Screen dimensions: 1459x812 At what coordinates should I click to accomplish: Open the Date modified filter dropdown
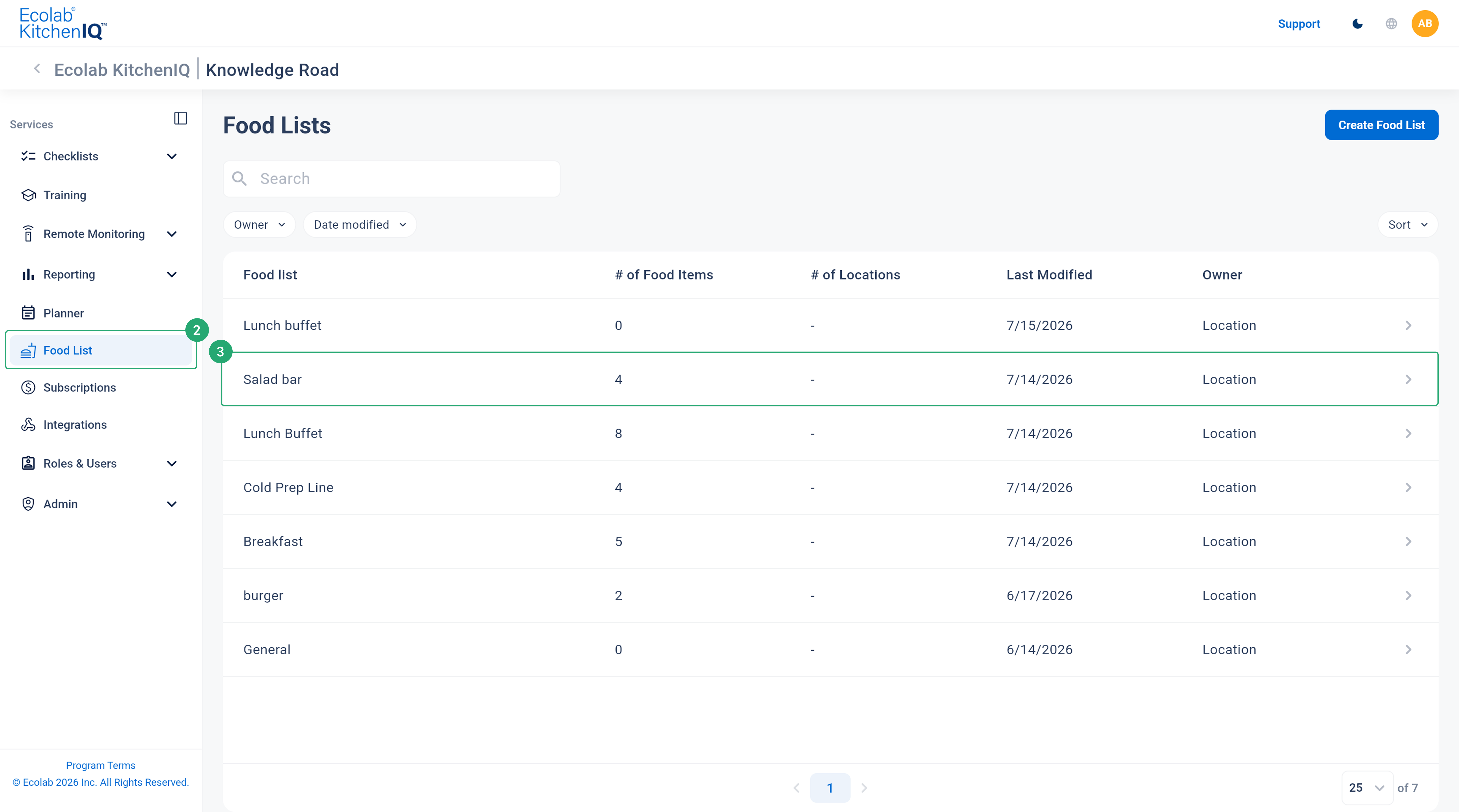[x=360, y=225]
